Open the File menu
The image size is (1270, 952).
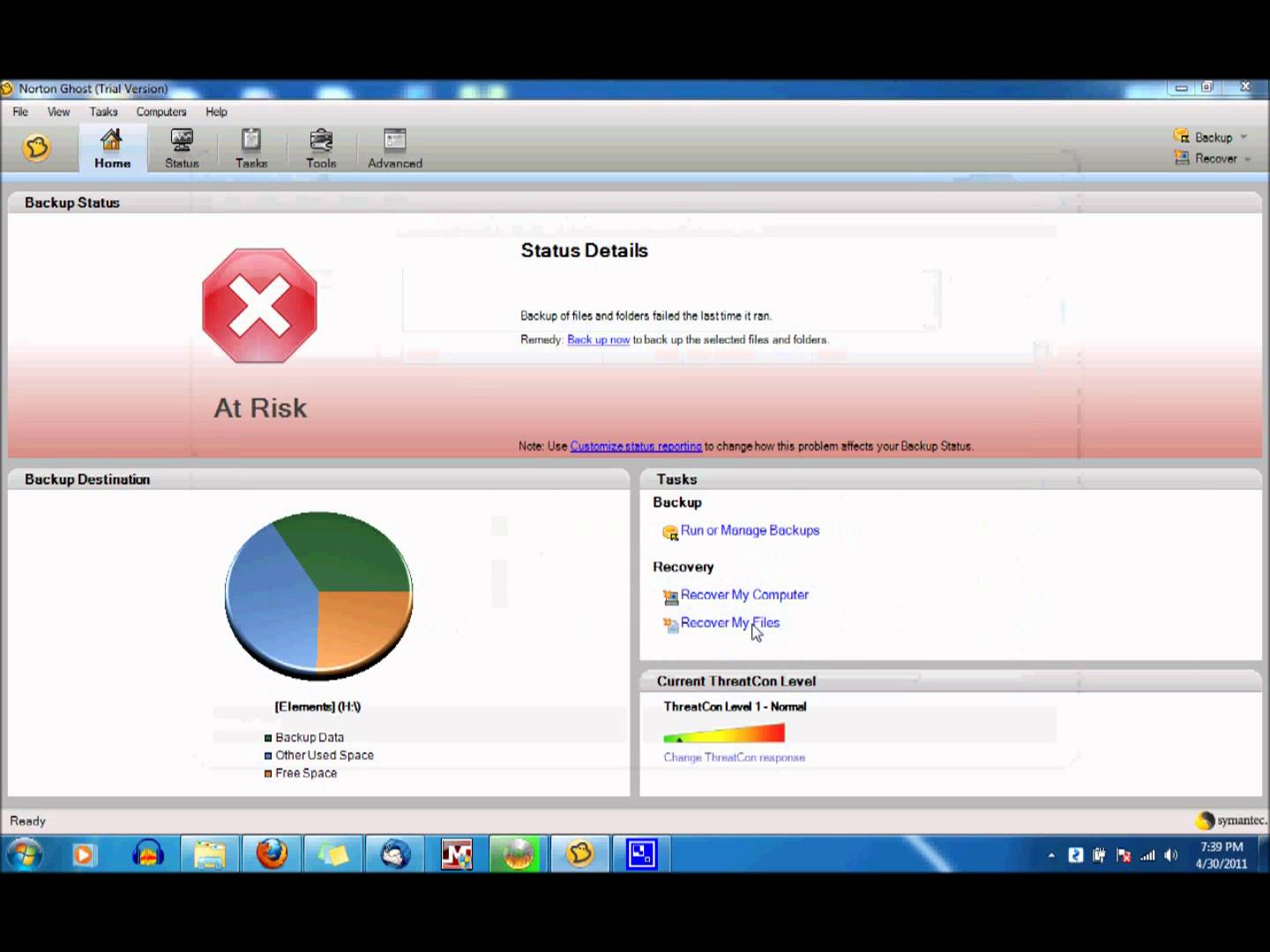[x=20, y=112]
